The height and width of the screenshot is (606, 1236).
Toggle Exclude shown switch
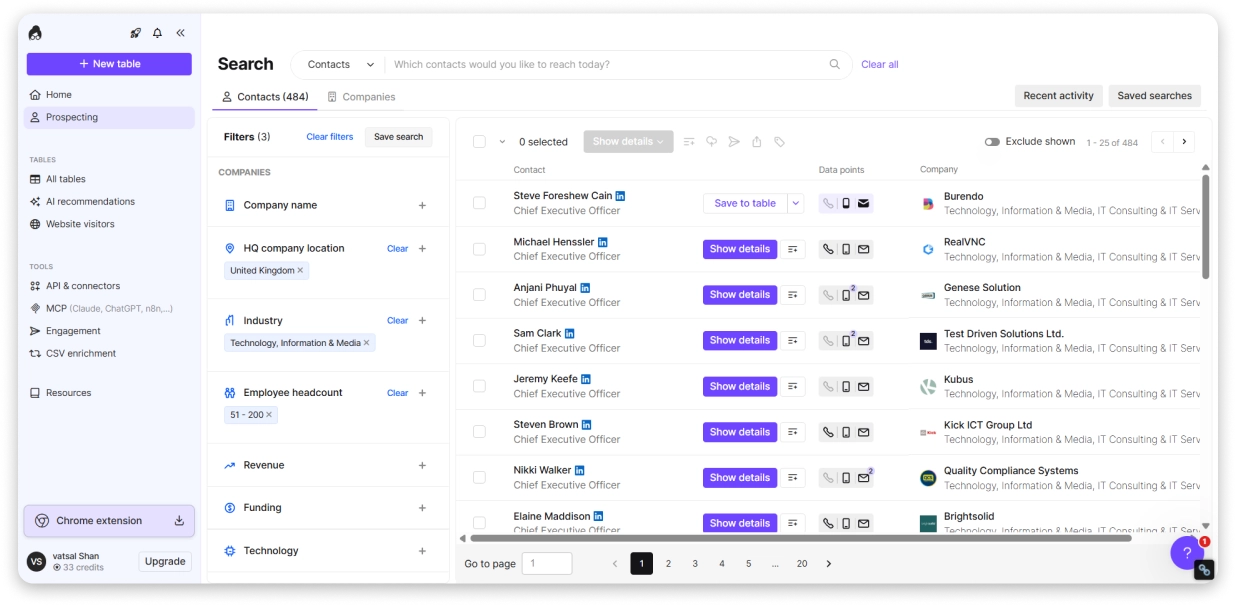tap(992, 142)
